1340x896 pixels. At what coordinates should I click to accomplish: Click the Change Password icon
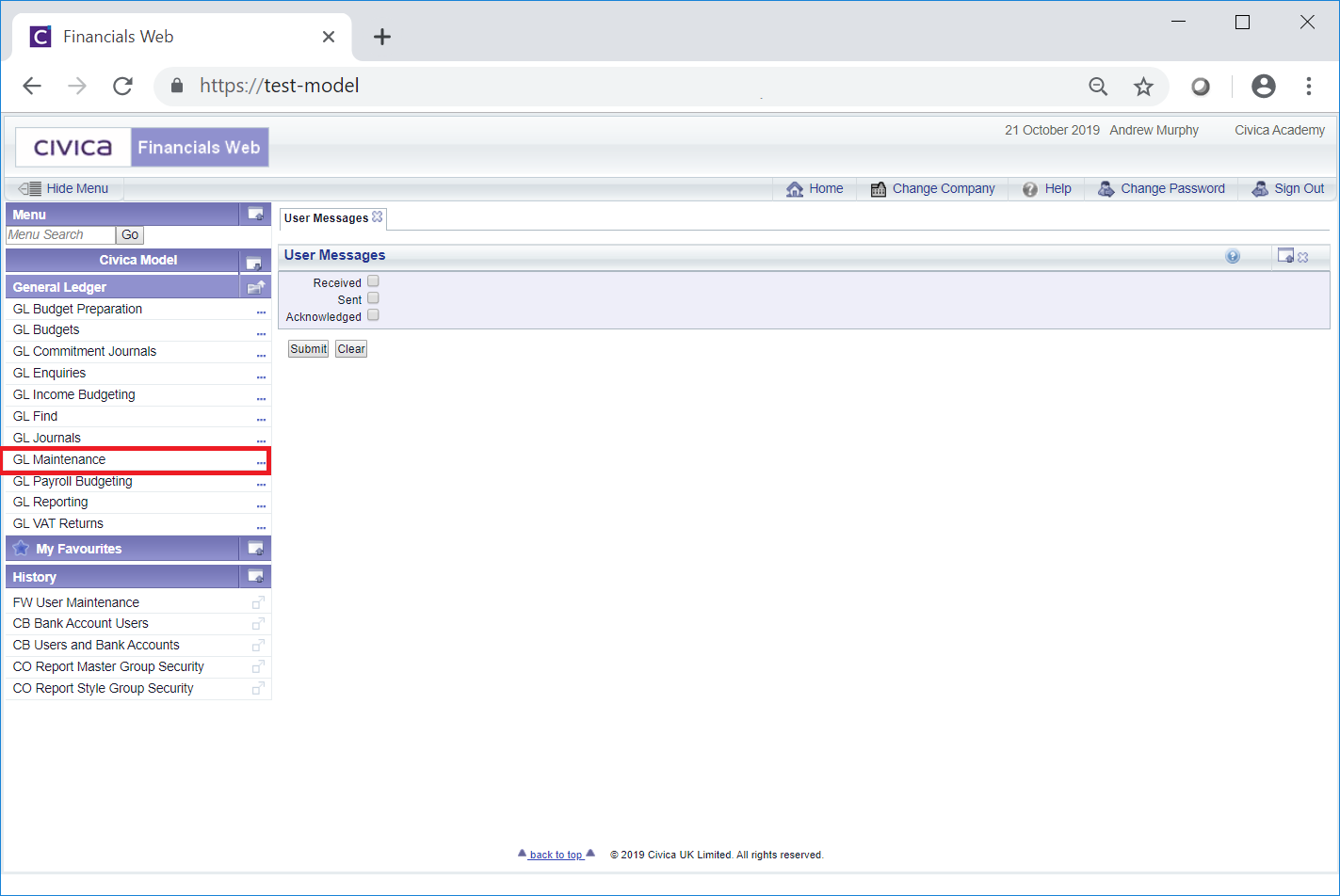(x=1106, y=188)
